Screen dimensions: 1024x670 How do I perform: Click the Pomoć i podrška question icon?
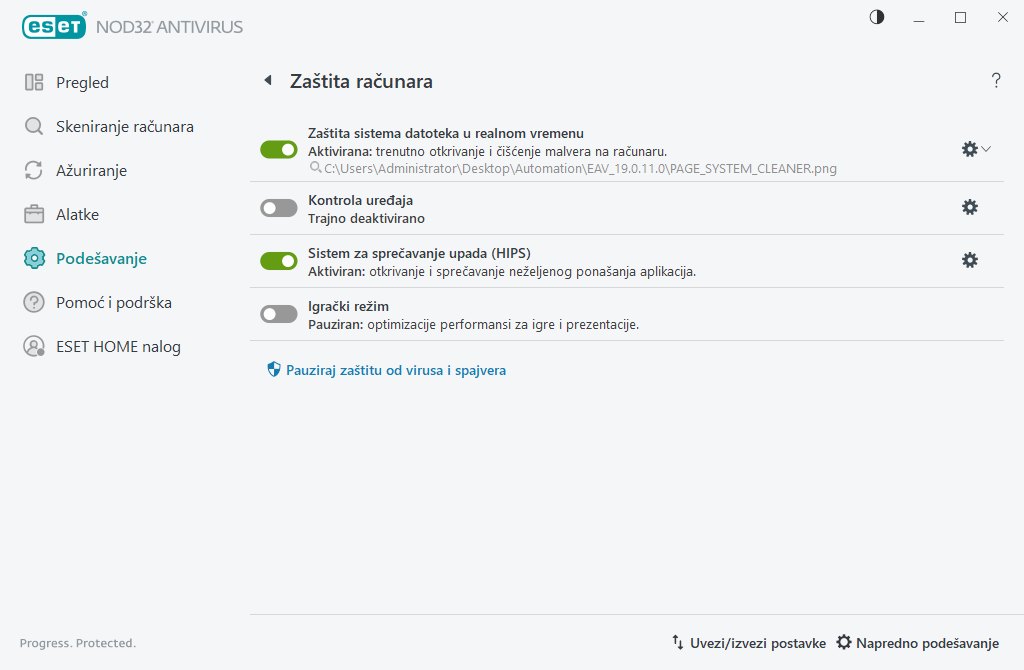click(34, 303)
